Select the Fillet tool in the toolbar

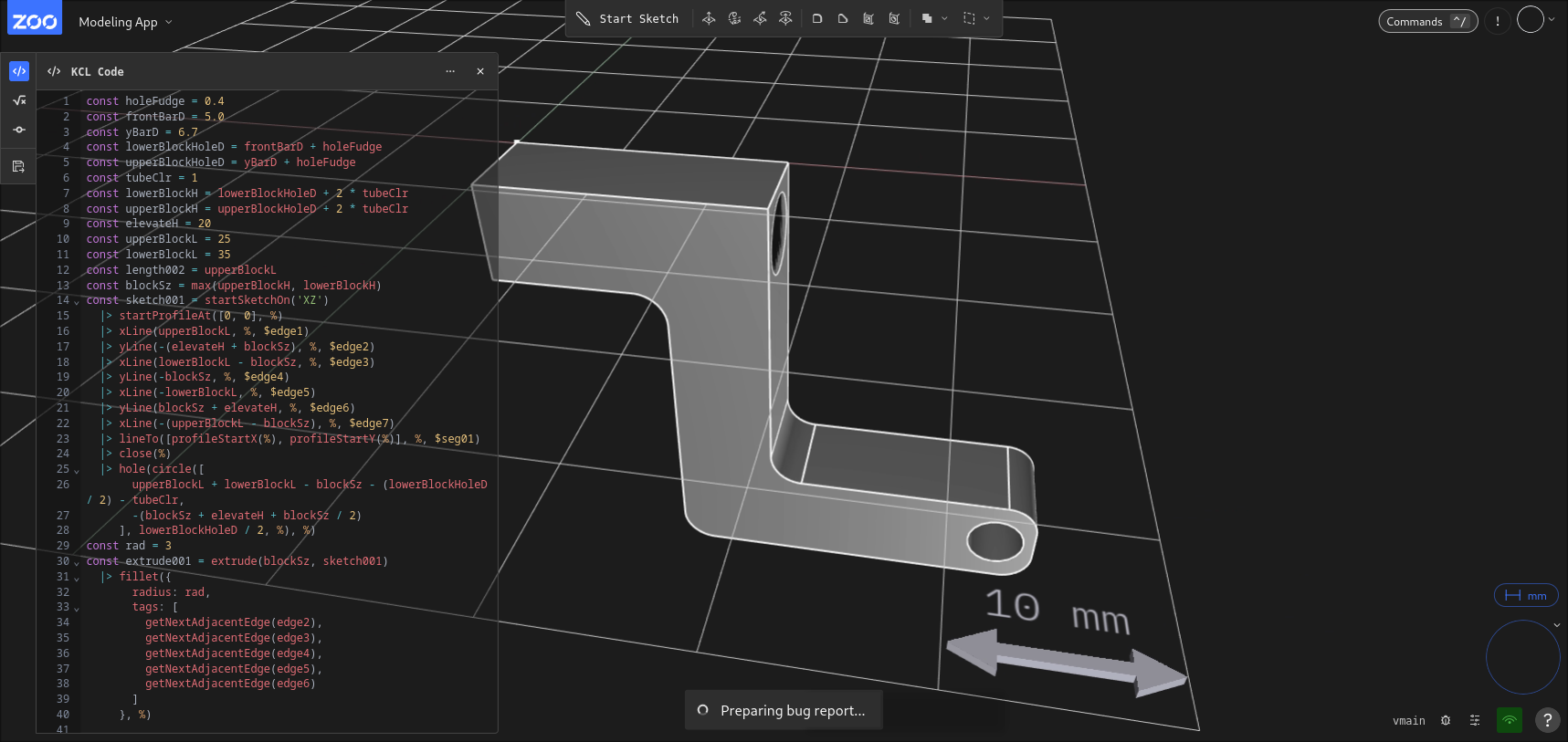(817, 18)
